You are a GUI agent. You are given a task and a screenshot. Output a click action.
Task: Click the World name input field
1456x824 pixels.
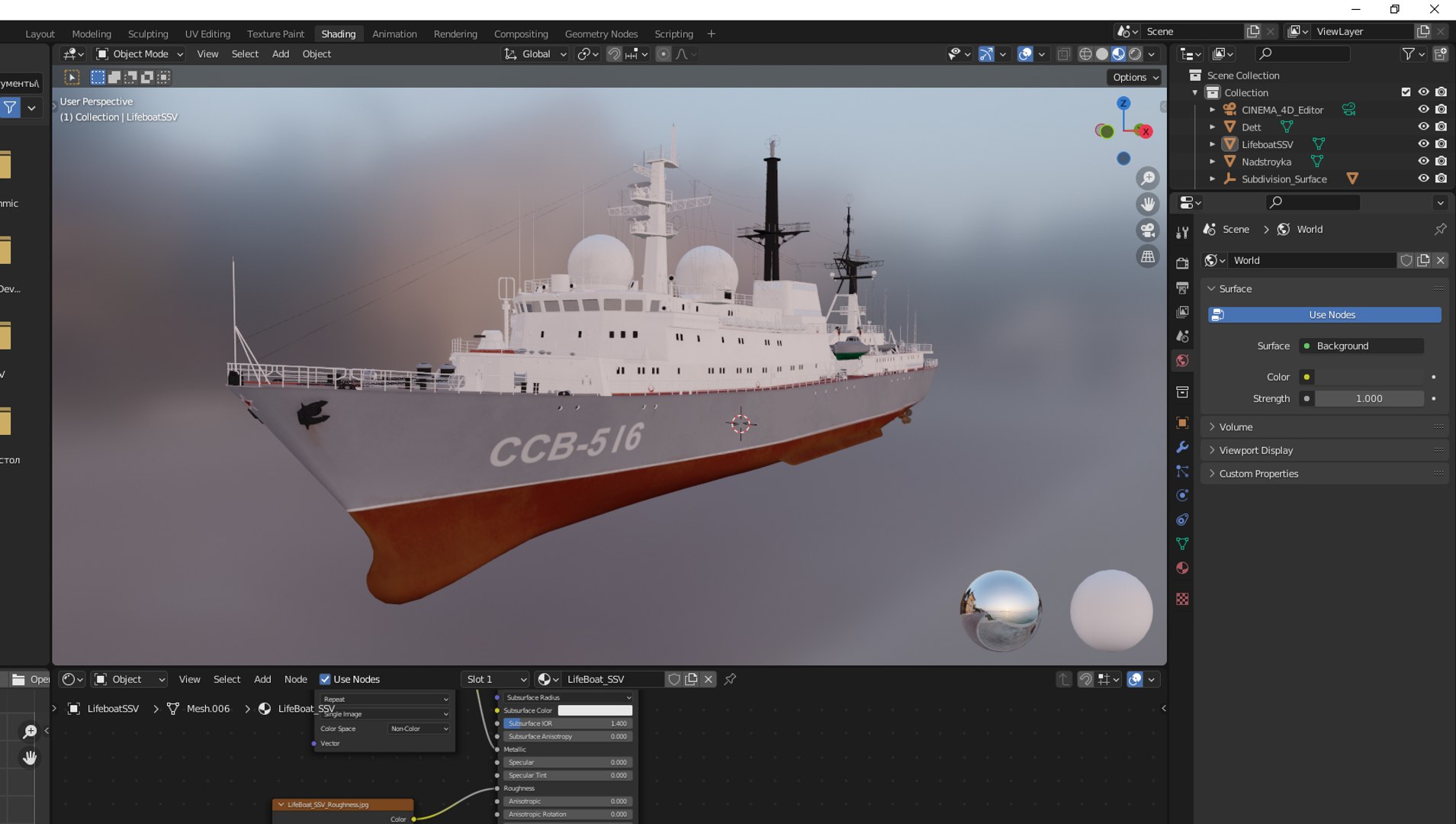point(1312,260)
